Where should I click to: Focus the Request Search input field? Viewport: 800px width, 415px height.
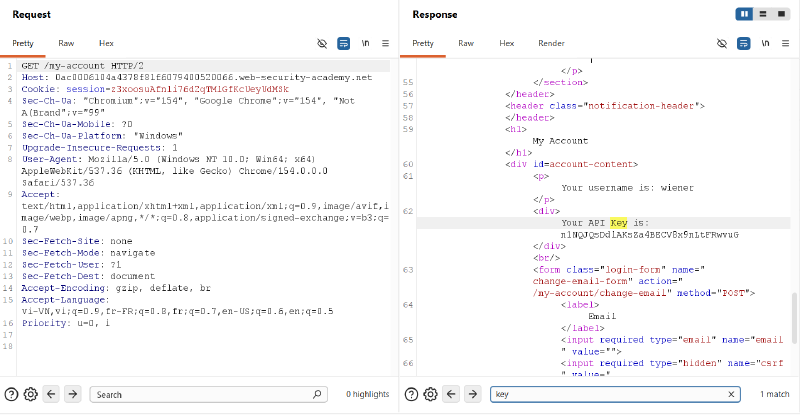coord(209,395)
